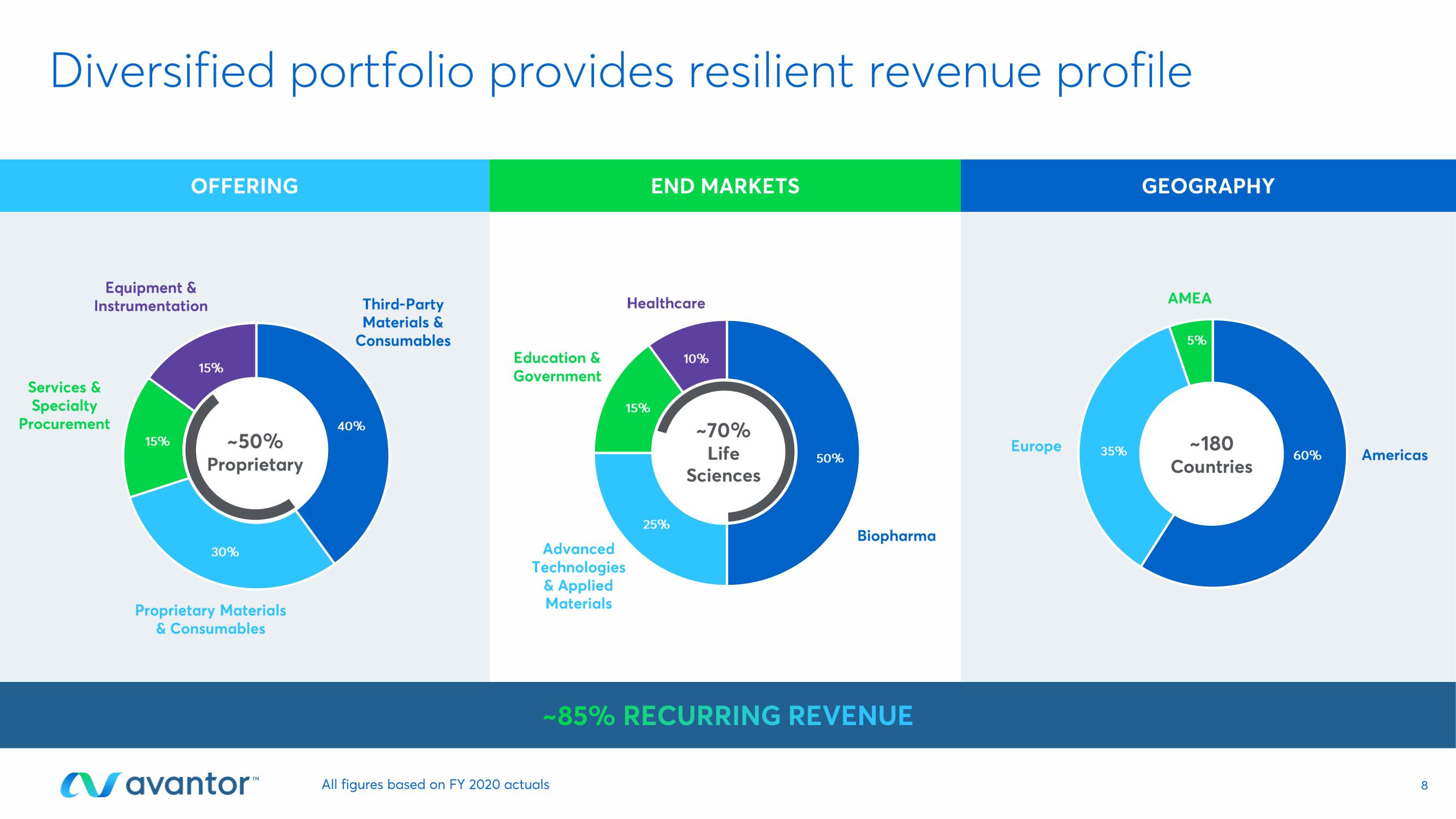The height and width of the screenshot is (819, 1456).
Task: Click the 'Healthcare' label
Action: click(x=666, y=303)
